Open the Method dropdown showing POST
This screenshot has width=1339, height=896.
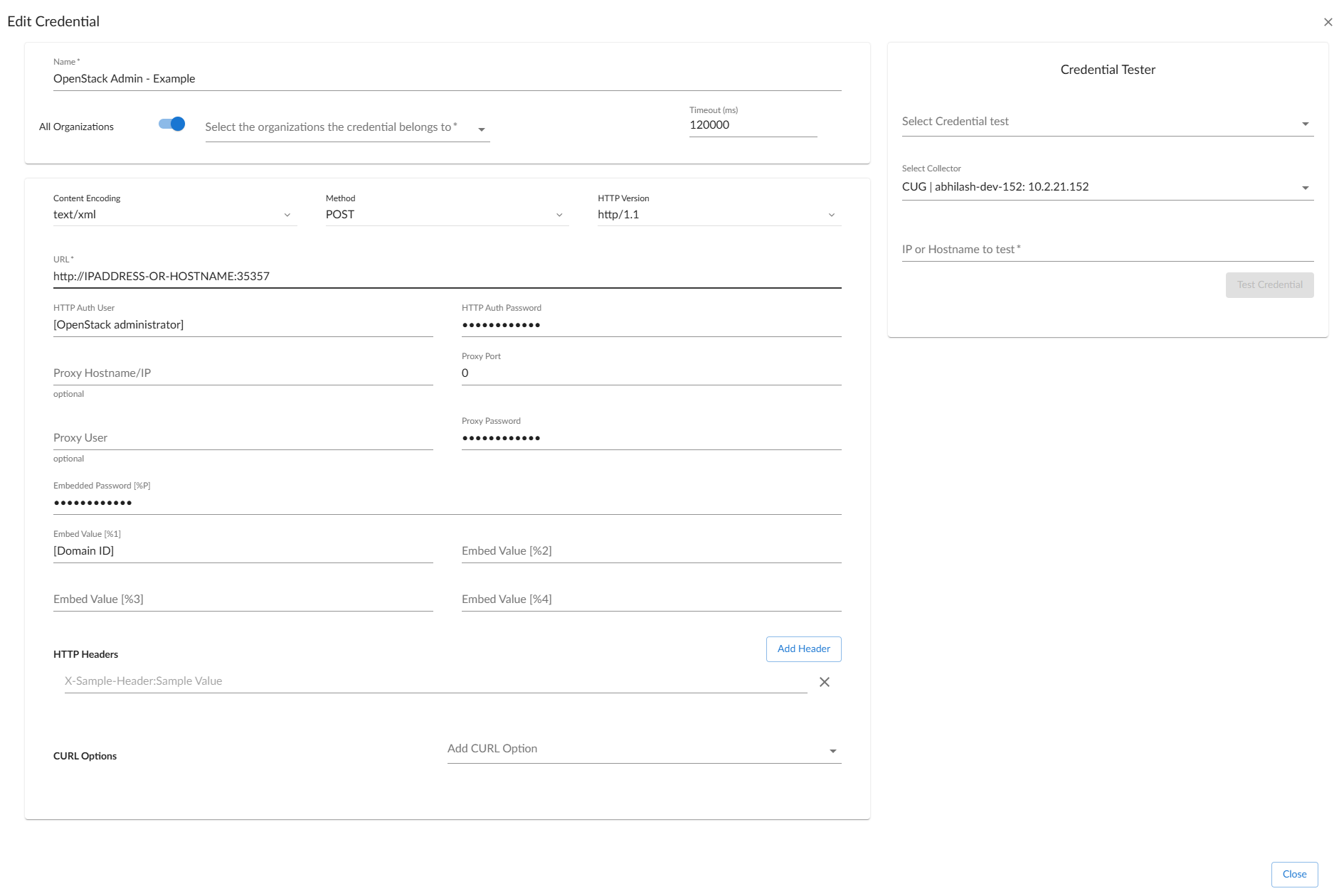[446, 215]
